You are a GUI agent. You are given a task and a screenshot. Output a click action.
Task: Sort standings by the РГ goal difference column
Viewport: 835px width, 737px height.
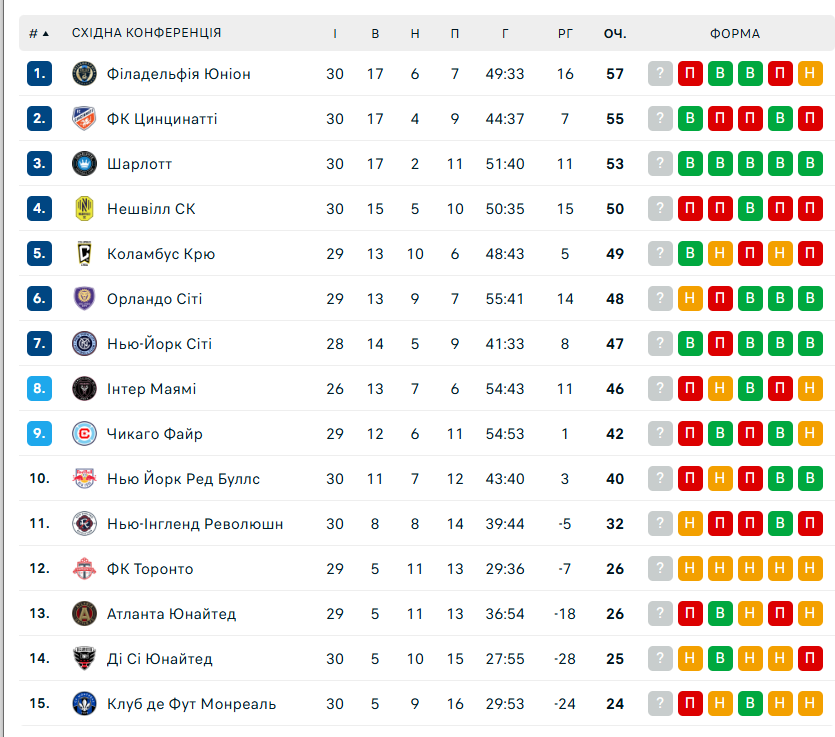pyautogui.click(x=565, y=33)
